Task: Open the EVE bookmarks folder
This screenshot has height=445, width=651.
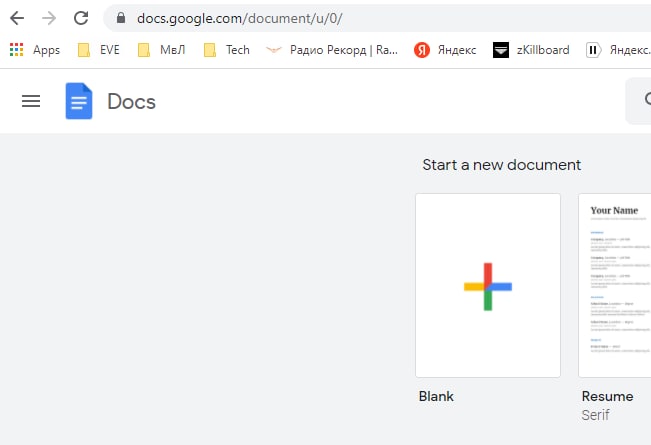Action: pyautogui.click(x=99, y=50)
